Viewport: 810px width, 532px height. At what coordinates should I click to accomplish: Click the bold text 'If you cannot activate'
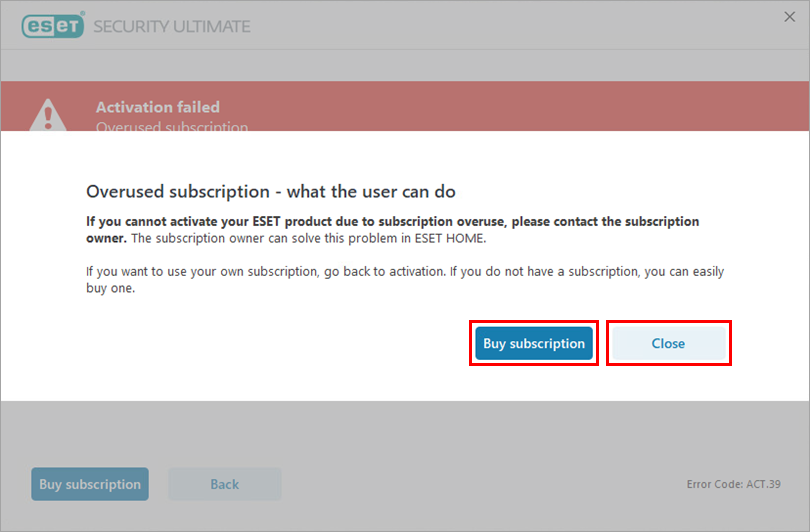coord(393,229)
